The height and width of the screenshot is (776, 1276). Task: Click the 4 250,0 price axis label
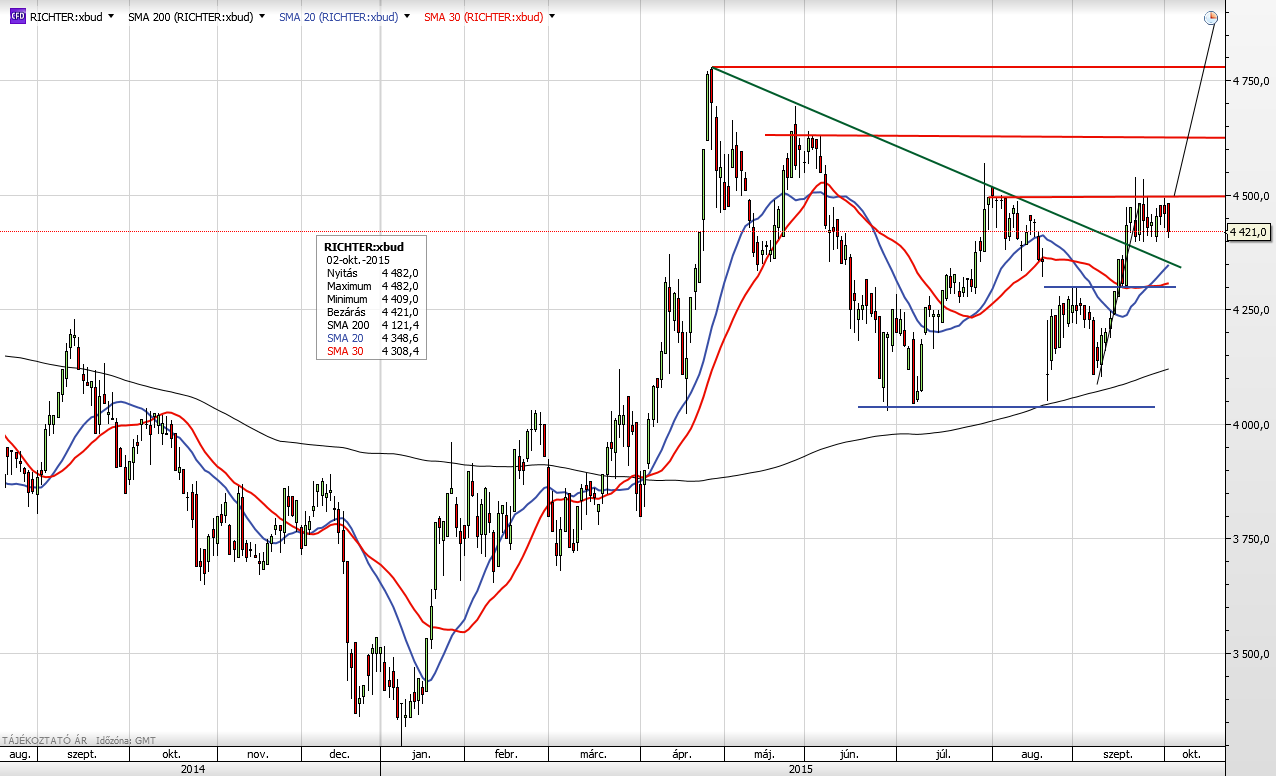click(x=1250, y=310)
